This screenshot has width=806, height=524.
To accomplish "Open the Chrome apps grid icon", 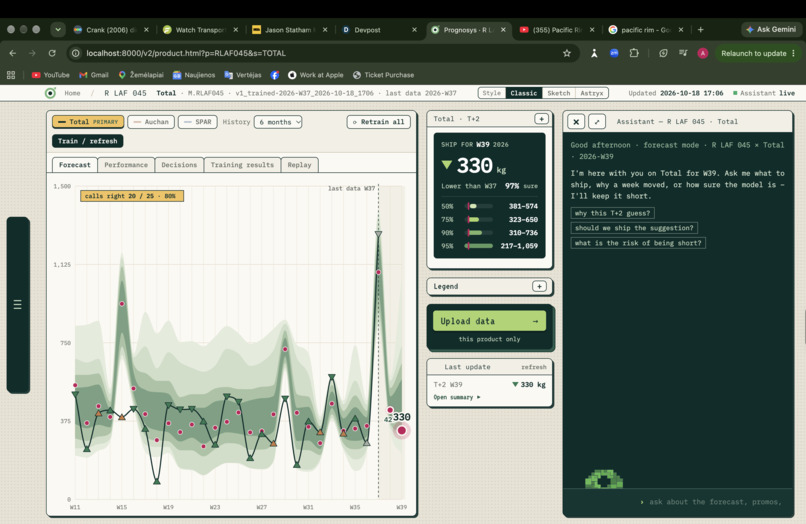I will click(11, 75).
